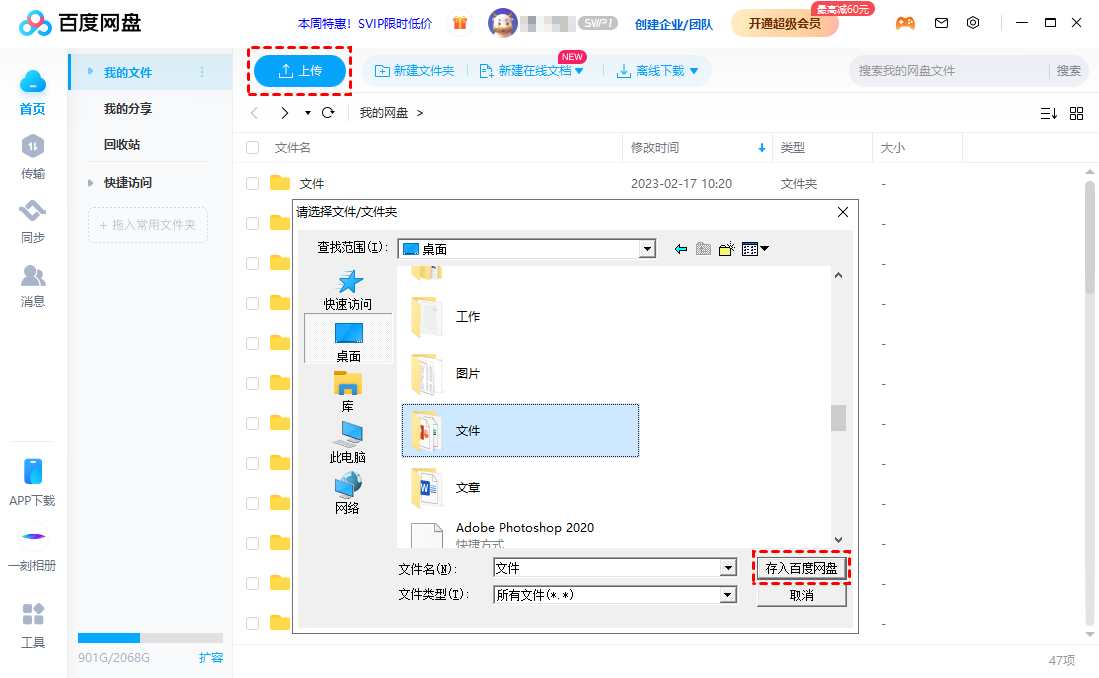Select 快速访问 in dialog places bar
This screenshot has height=678, width=1099.
tap(348, 290)
